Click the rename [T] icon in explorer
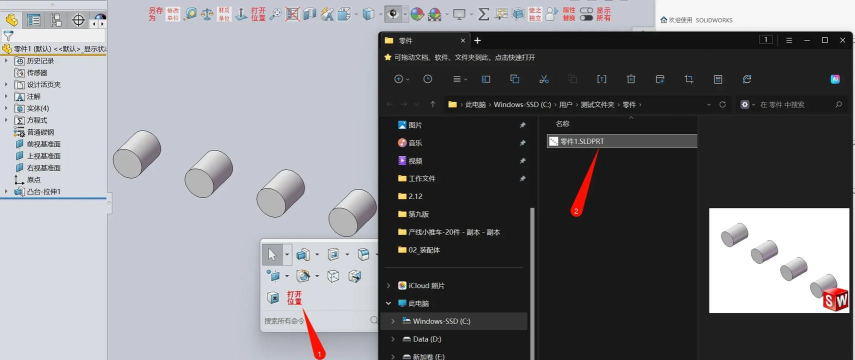 (x=601, y=79)
